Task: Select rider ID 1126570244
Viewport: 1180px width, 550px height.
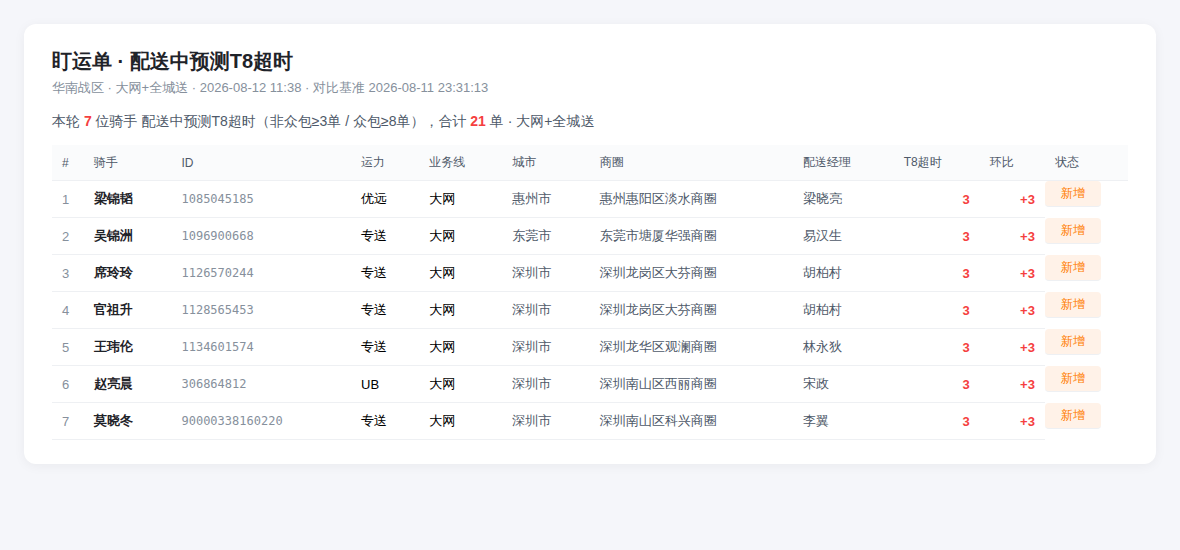Action: click(217, 272)
